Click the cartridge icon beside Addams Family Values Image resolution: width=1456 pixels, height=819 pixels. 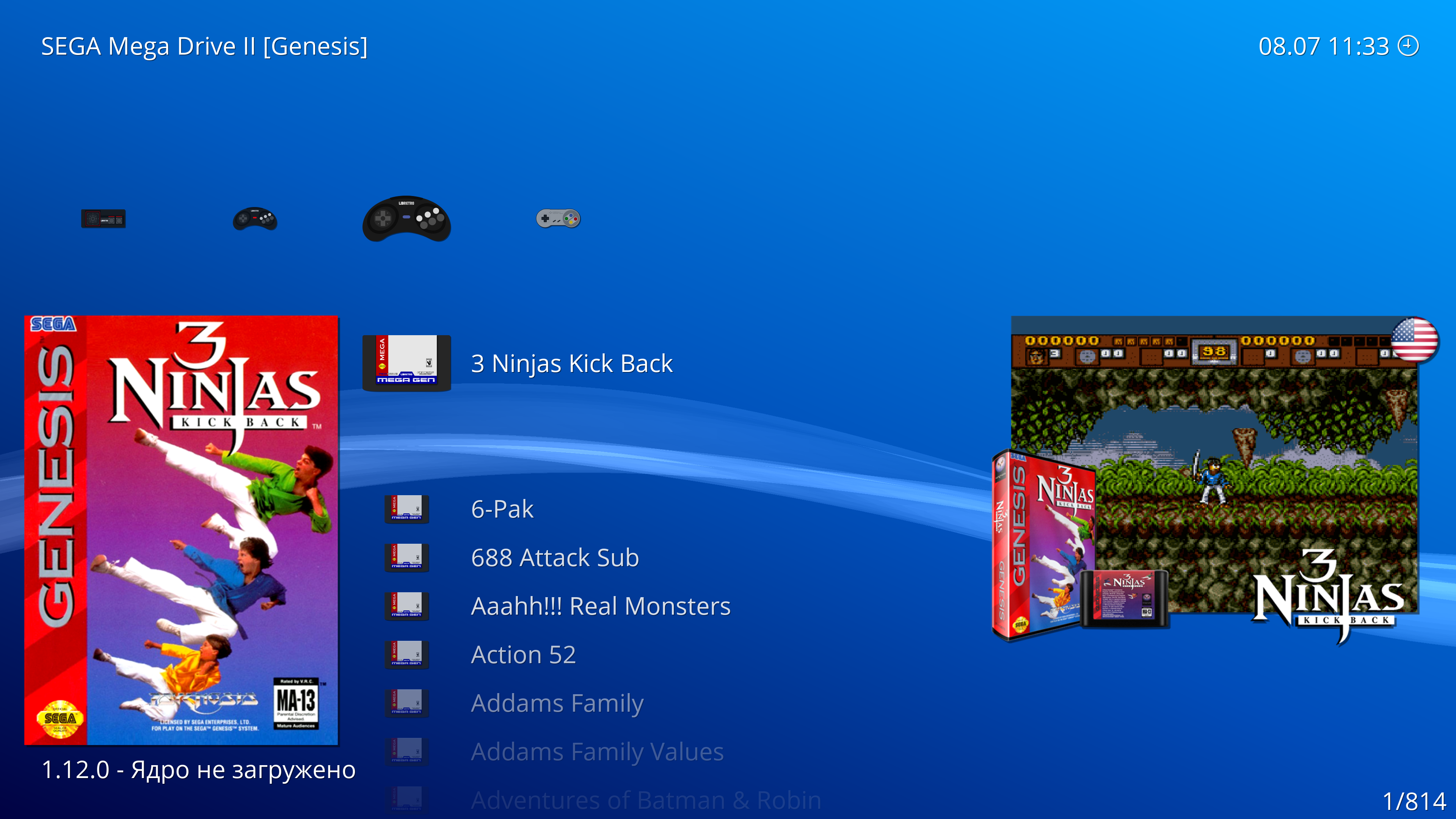pos(406,752)
